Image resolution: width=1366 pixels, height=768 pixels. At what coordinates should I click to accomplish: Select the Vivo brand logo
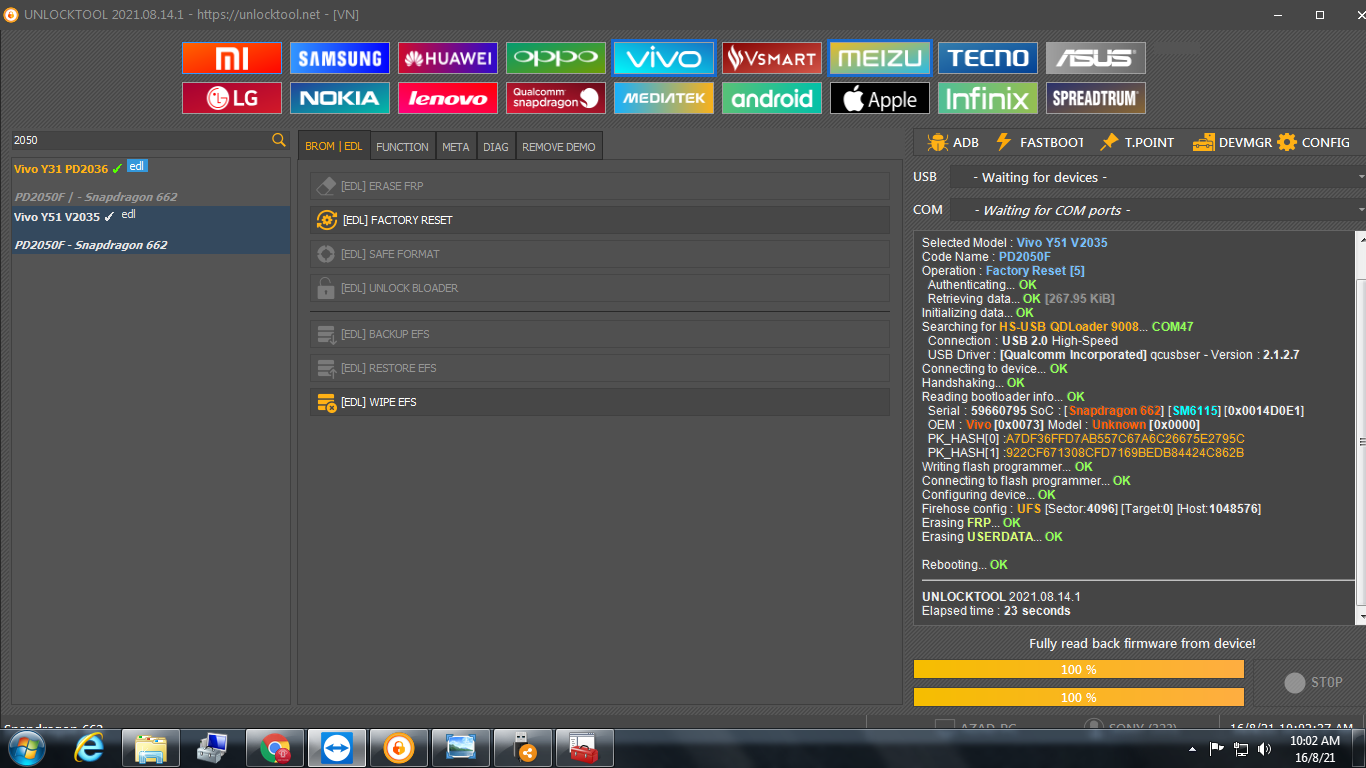(x=664, y=58)
